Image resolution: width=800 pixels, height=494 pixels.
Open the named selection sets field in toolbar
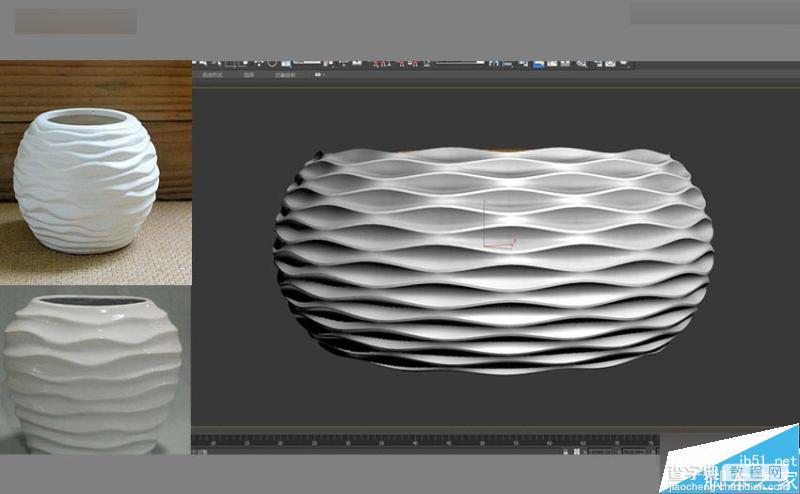tap(460, 62)
